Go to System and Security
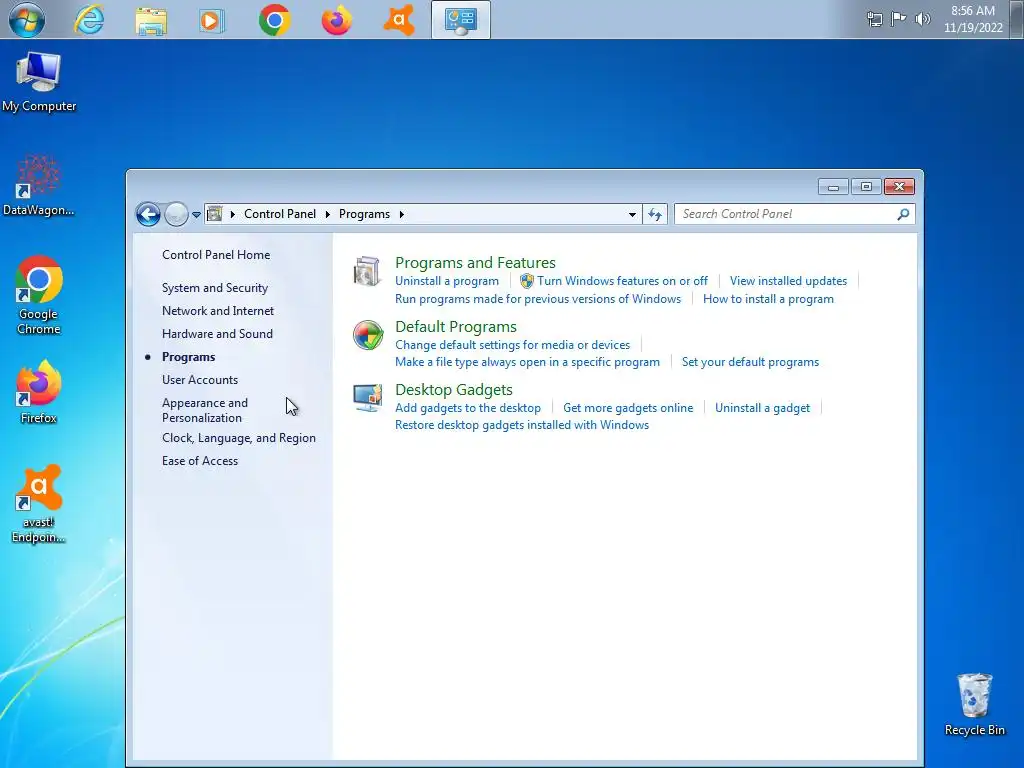Viewport: 1024px width, 768px height. click(x=215, y=288)
